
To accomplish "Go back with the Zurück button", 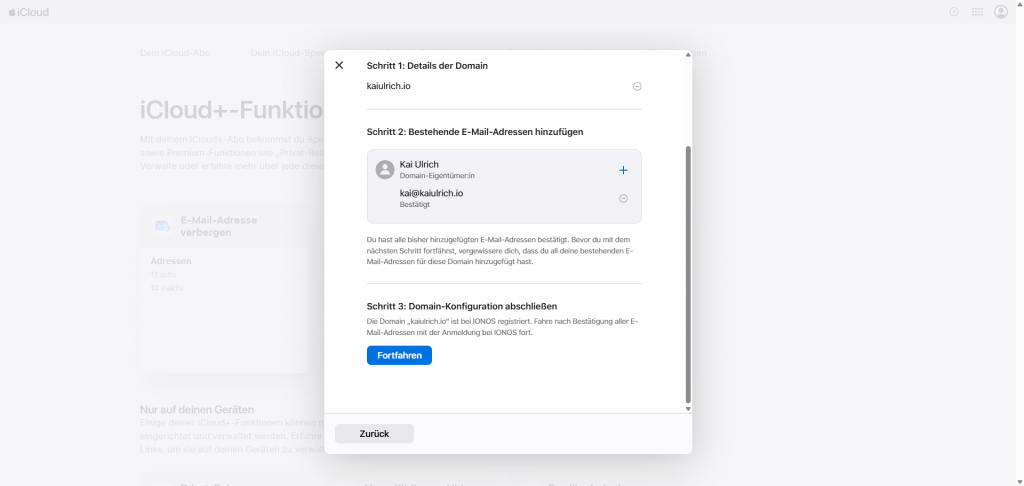I will coord(374,434).
